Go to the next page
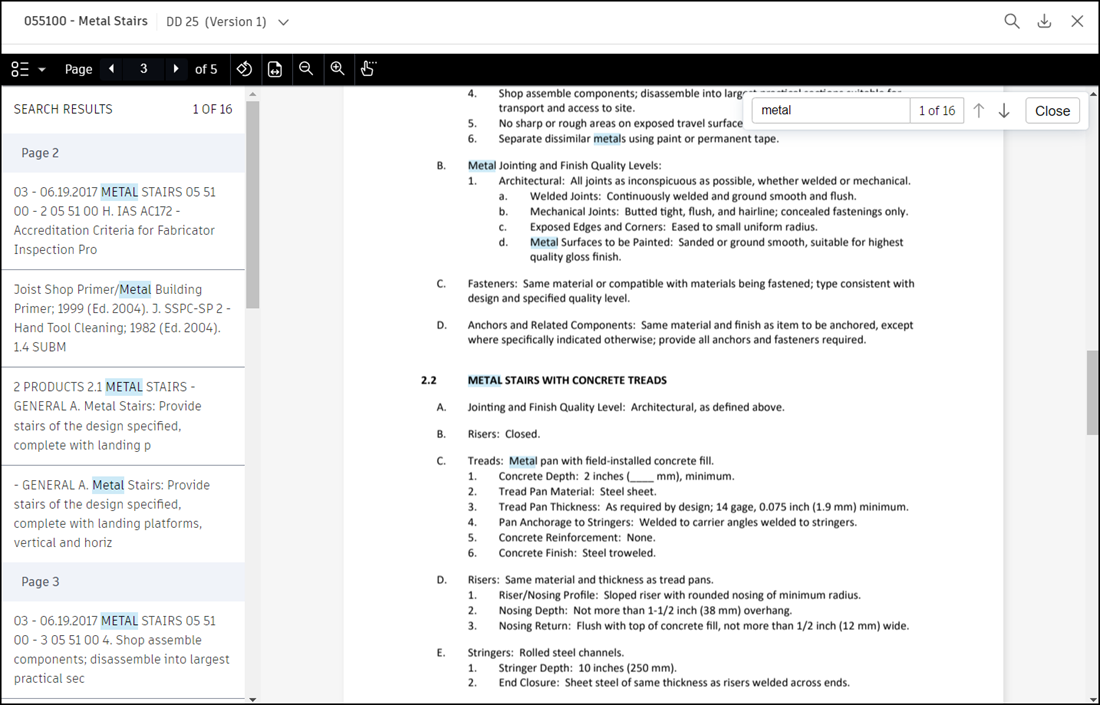Image resolution: width=1100 pixels, height=705 pixels. point(175,69)
